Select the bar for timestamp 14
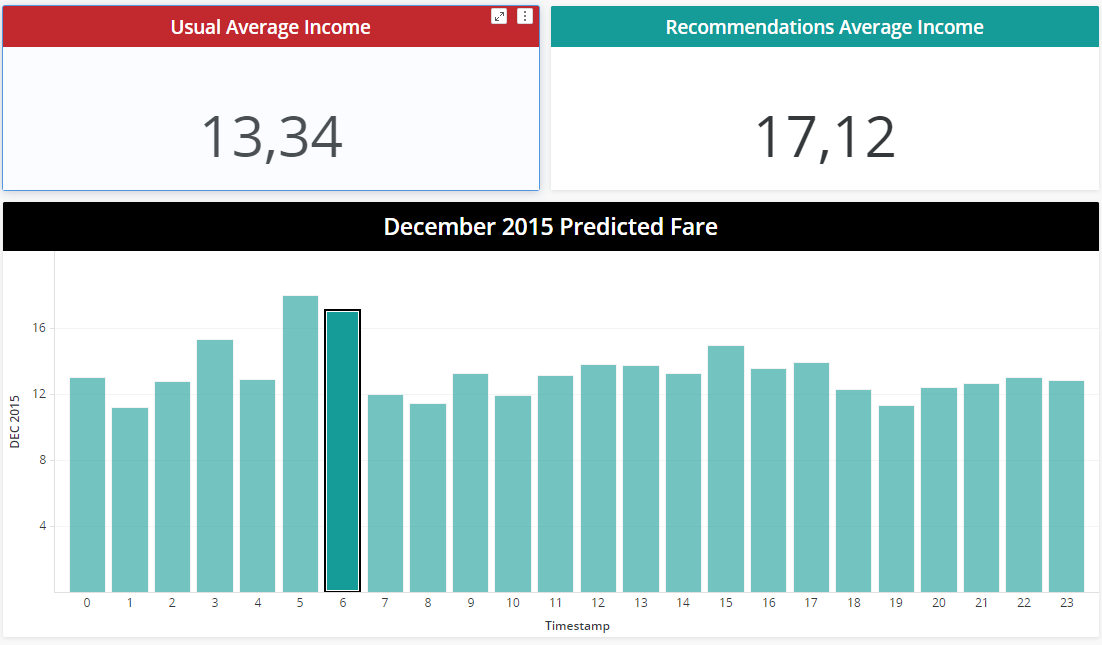This screenshot has height=645, width=1102. (683, 483)
